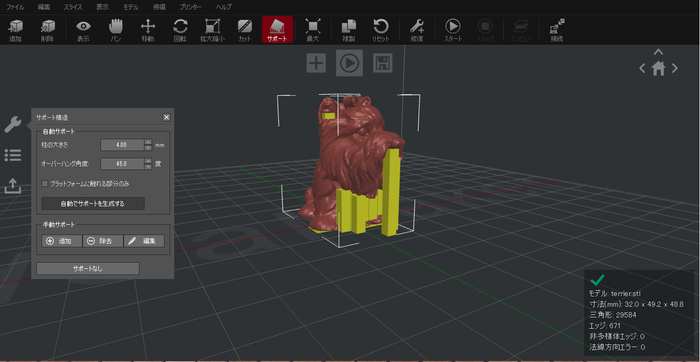Image resolution: width=700 pixels, height=362 pixels.
Task: Close the サポート構造 panel
Action: 167,117
